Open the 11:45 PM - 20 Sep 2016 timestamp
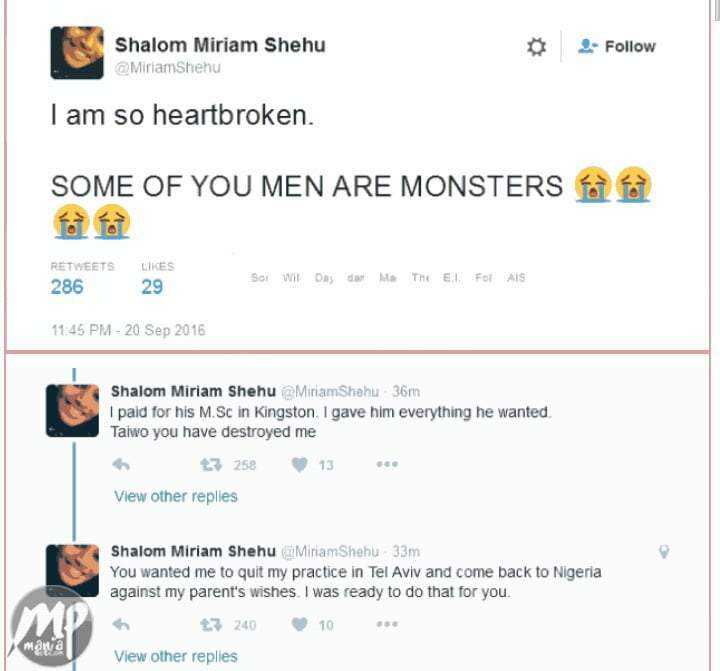Viewport: 720px width, 671px height. tap(128, 330)
